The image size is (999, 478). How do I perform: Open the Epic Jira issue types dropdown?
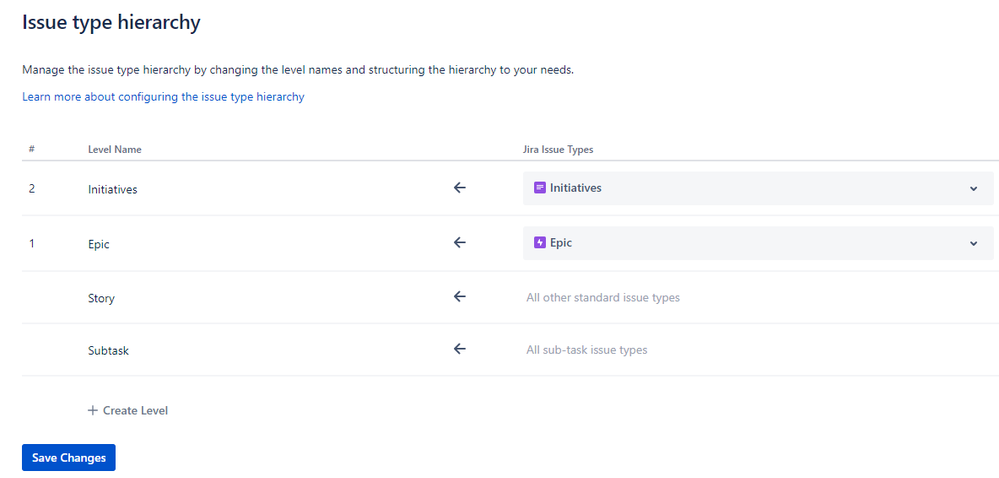click(x=758, y=243)
